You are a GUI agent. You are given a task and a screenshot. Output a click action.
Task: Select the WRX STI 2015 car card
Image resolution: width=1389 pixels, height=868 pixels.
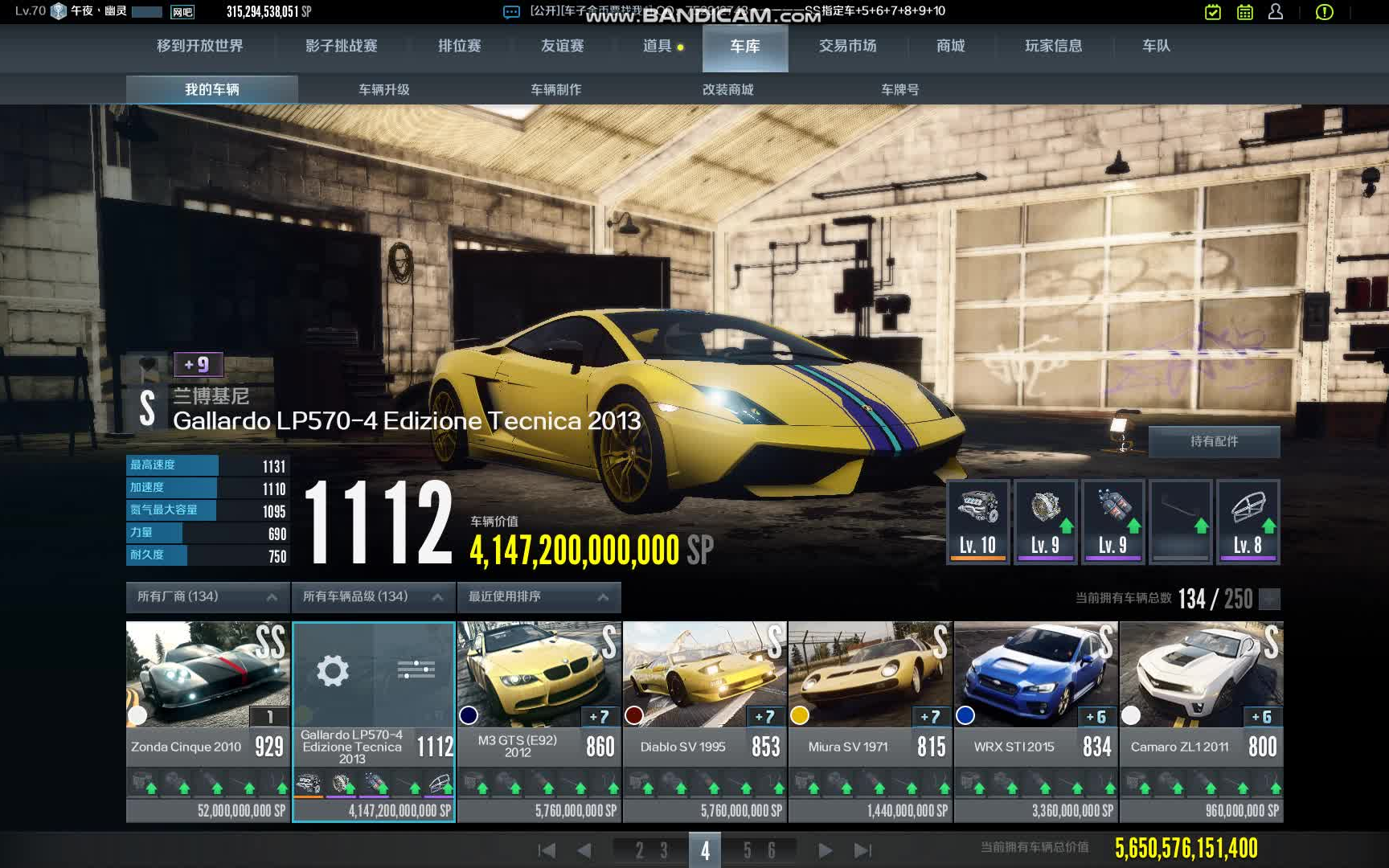tap(1036, 722)
